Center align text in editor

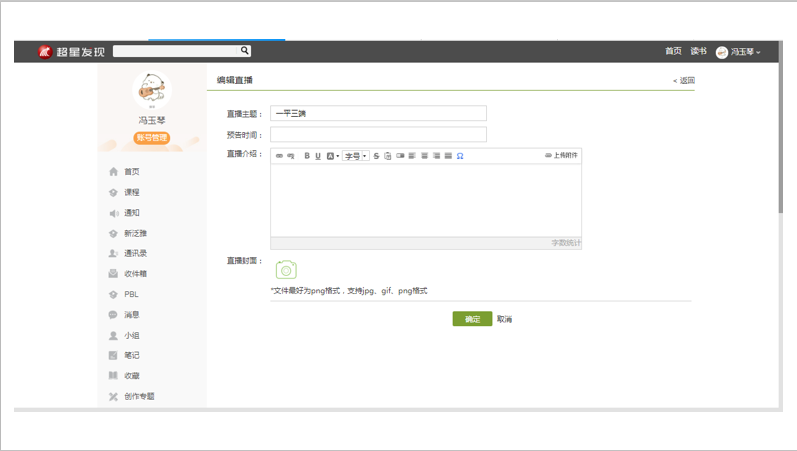coord(424,156)
